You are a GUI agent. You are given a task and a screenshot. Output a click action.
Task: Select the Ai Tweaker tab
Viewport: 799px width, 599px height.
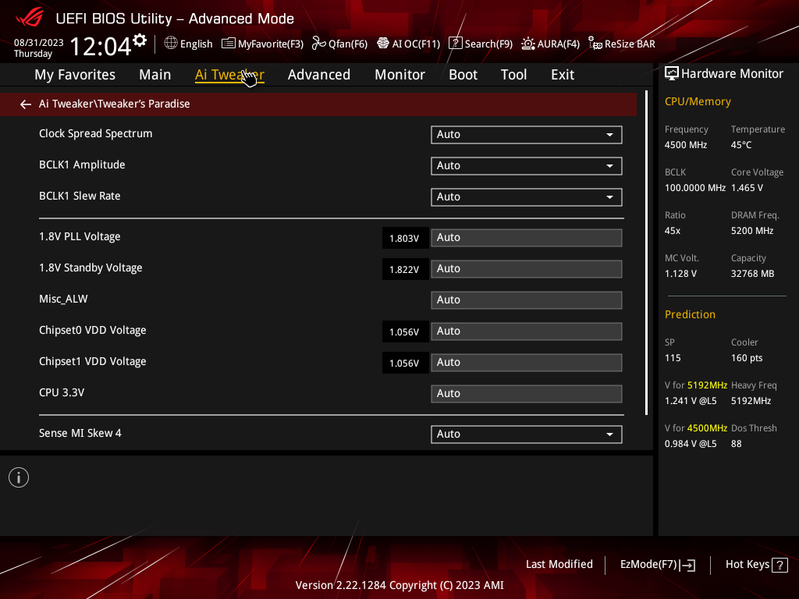click(x=229, y=75)
